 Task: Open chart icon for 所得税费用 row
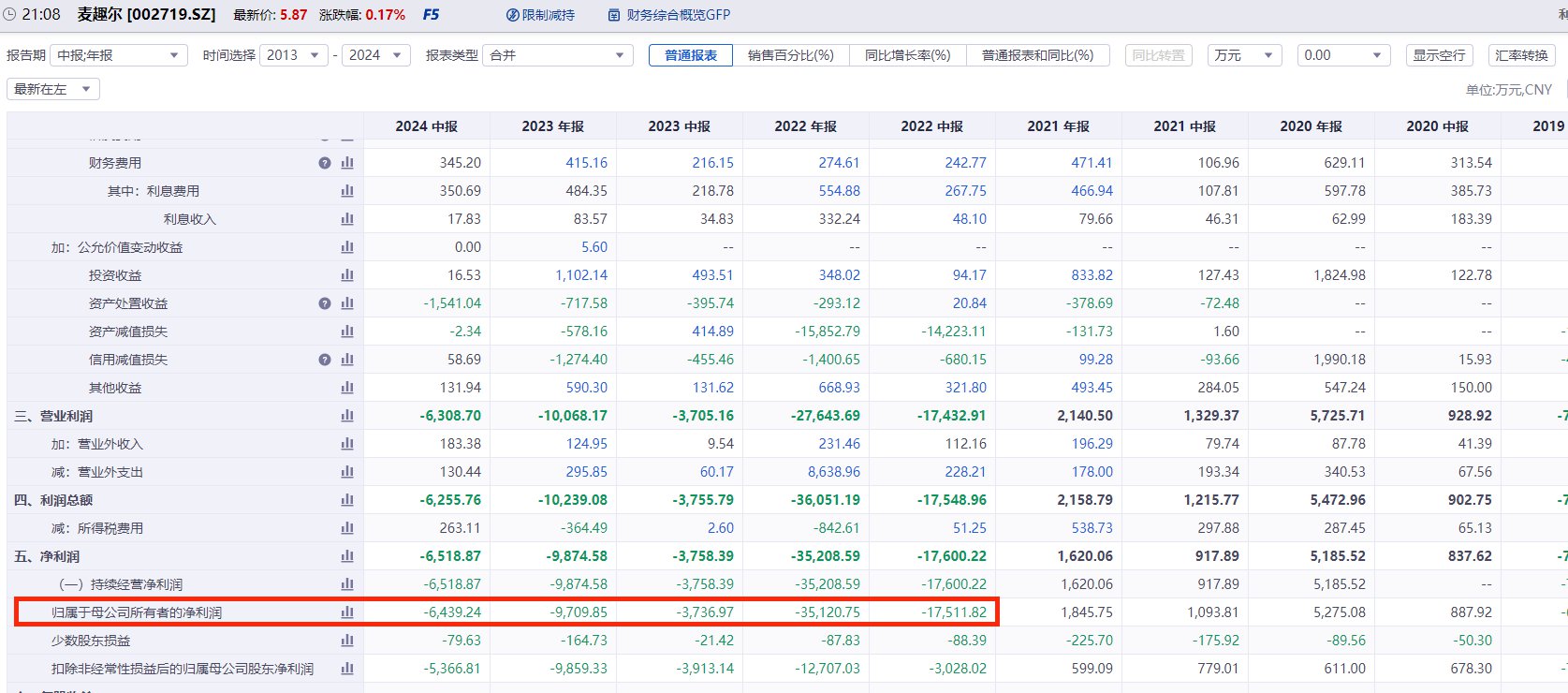(347, 528)
